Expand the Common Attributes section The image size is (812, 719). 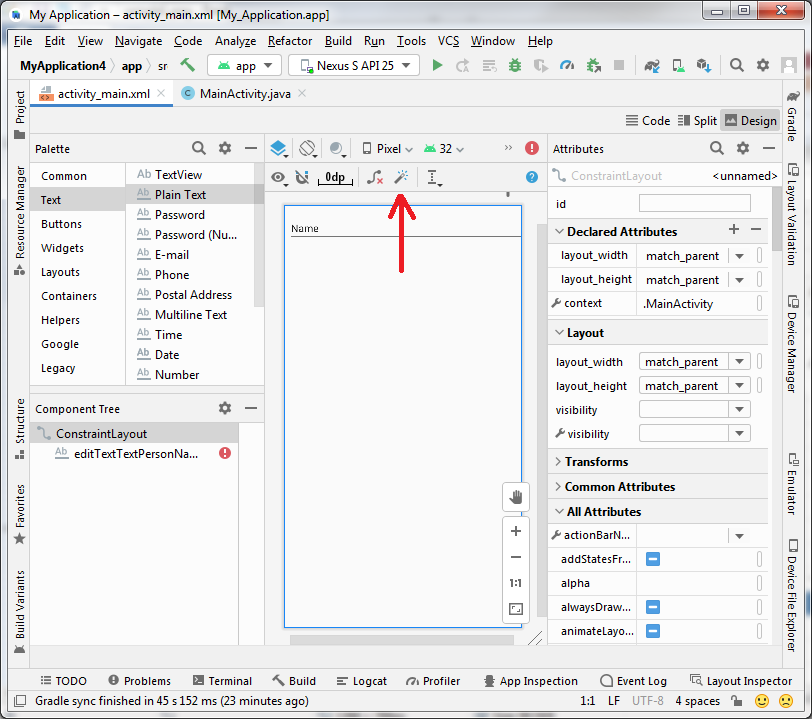(x=558, y=486)
